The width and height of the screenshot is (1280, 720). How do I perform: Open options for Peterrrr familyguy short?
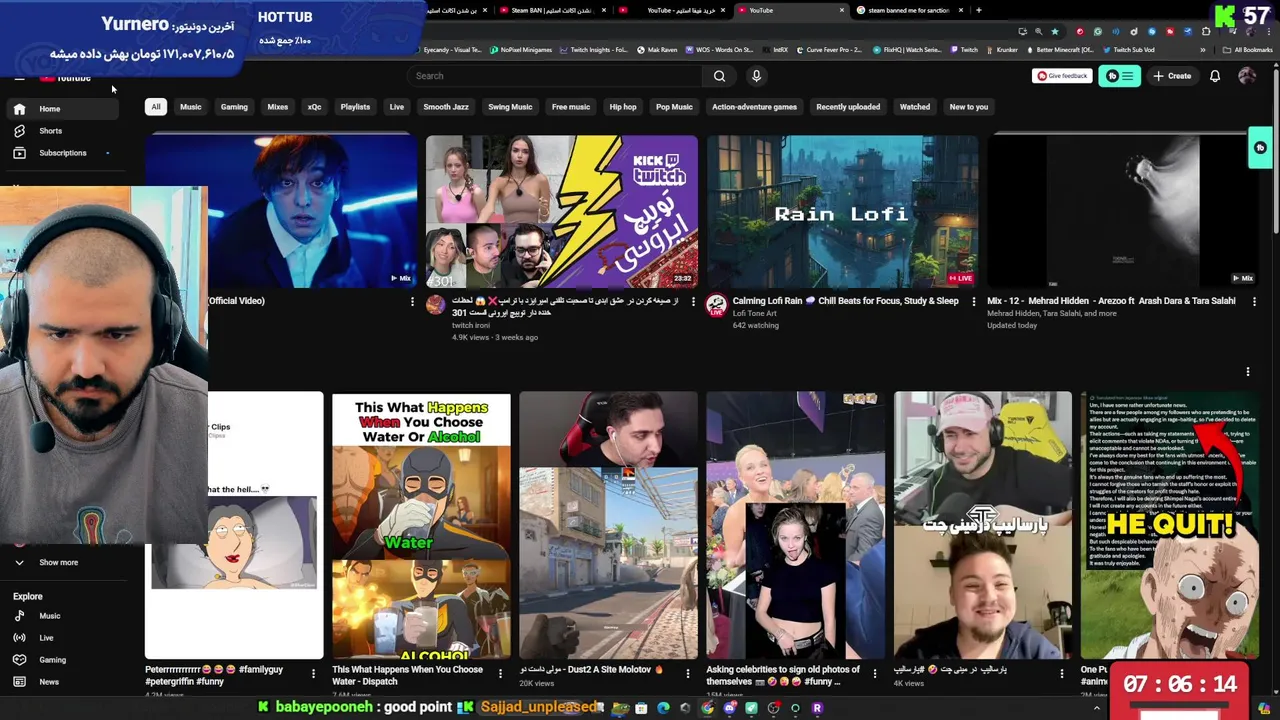(x=313, y=674)
